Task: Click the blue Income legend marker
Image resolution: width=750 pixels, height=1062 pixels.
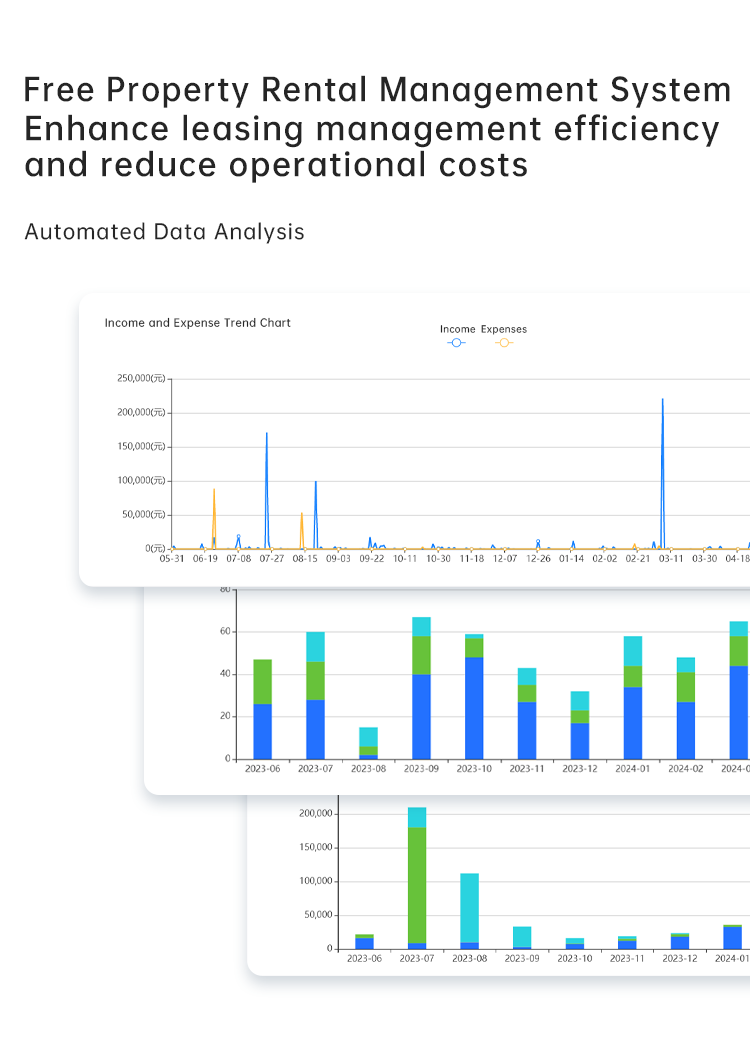Action: coord(456,343)
